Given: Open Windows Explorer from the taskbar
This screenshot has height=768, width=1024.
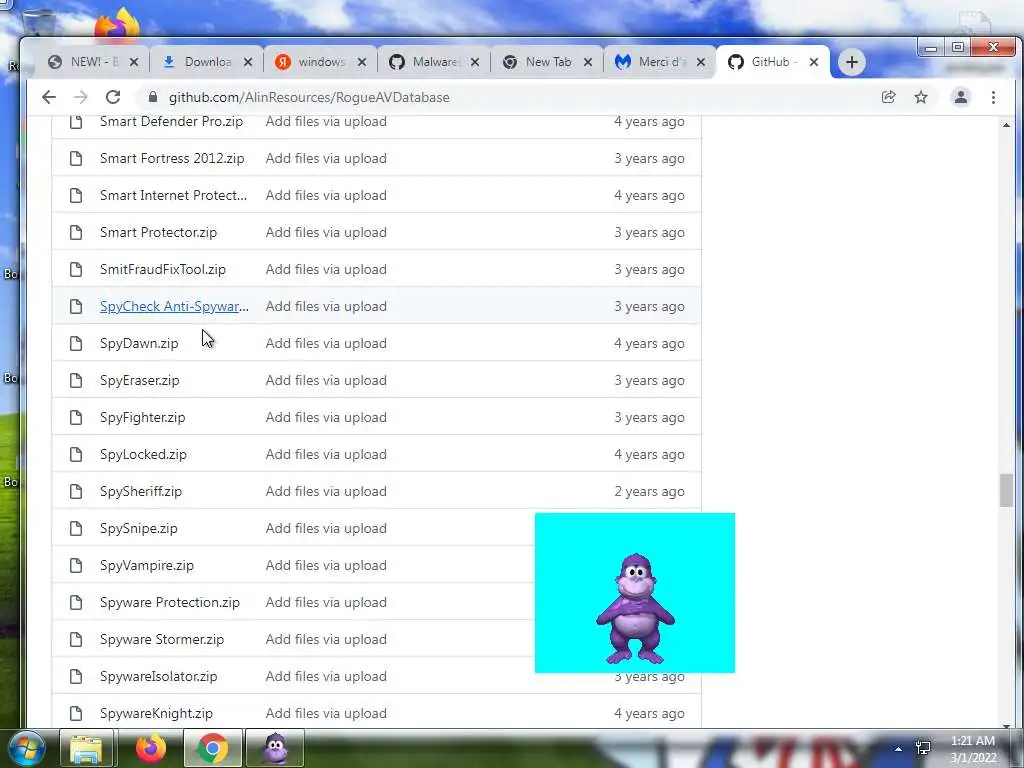Looking at the screenshot, I should 86,748.
